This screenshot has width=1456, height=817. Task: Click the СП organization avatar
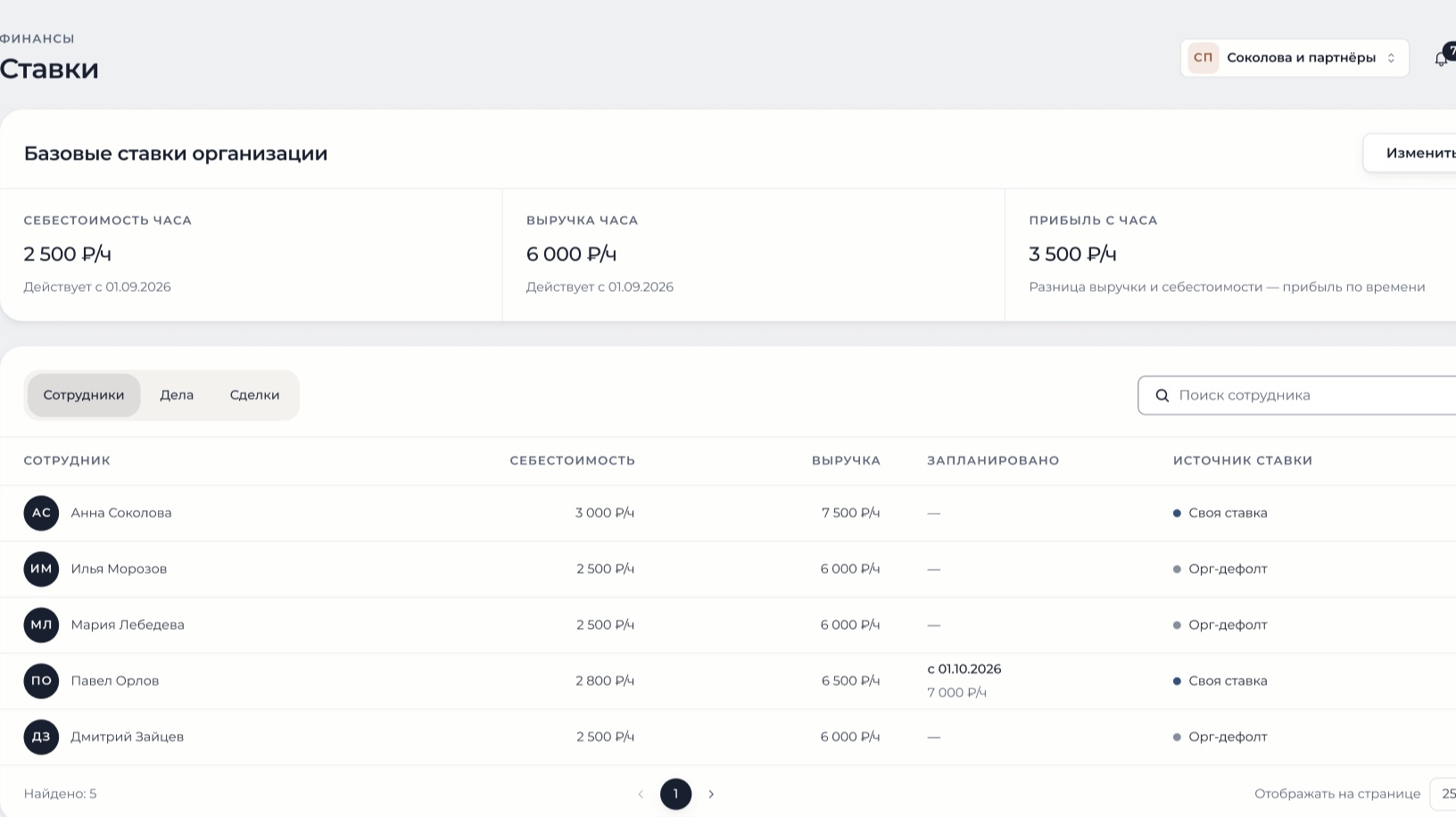pos(1203,58)
